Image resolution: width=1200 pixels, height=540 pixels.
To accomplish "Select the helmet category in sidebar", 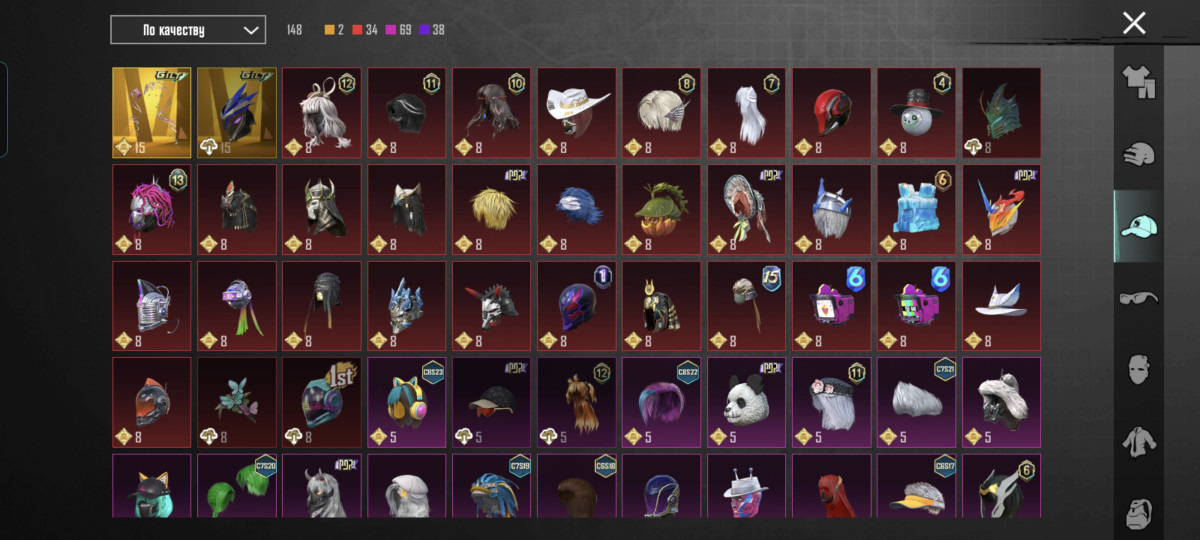I will (1139, 154).
